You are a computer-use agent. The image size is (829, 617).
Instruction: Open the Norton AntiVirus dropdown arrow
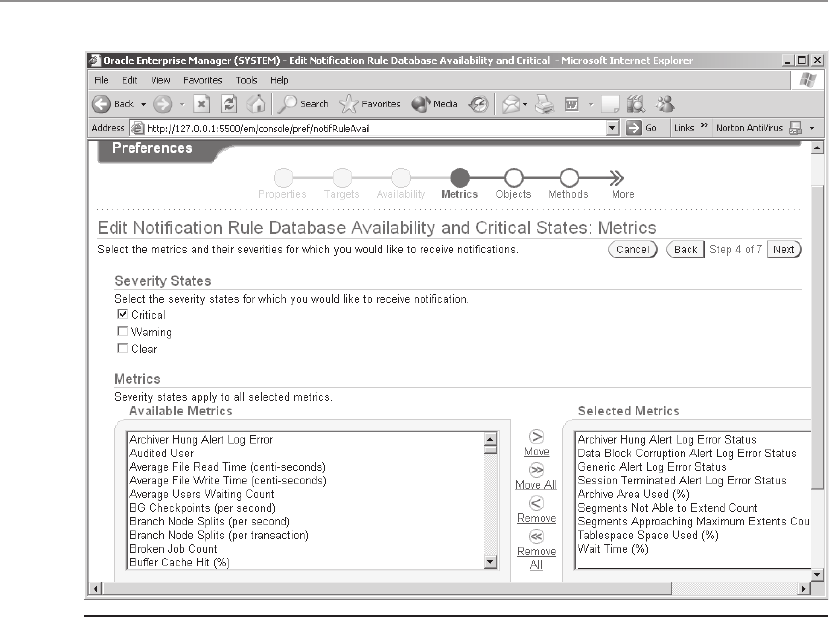812,128
